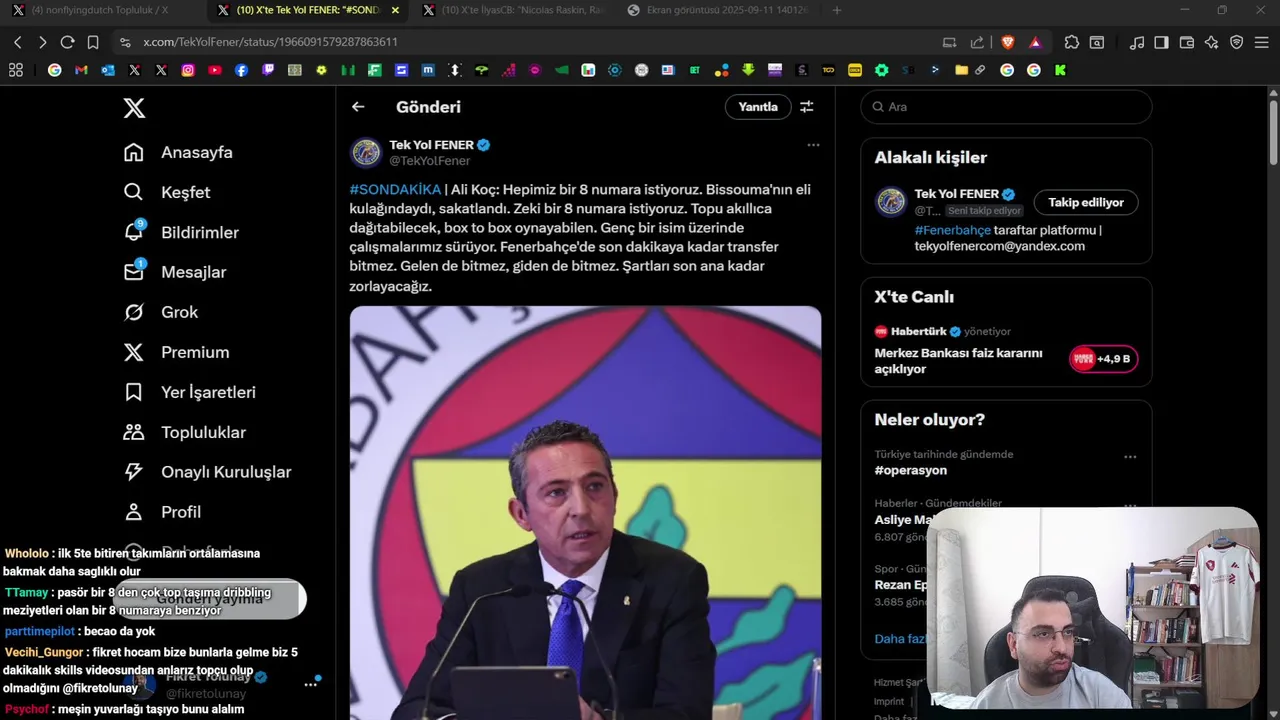Open a new browser tab
Screen dimensions: 1280x720
[x=837, y=10]
